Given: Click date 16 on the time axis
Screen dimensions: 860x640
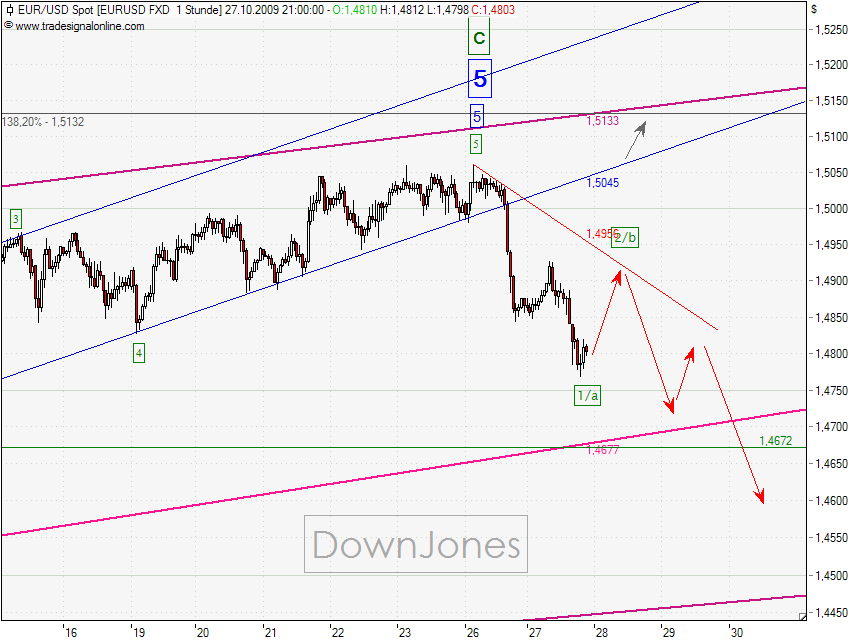Looking at the screenshot, I should coord(71,632).
